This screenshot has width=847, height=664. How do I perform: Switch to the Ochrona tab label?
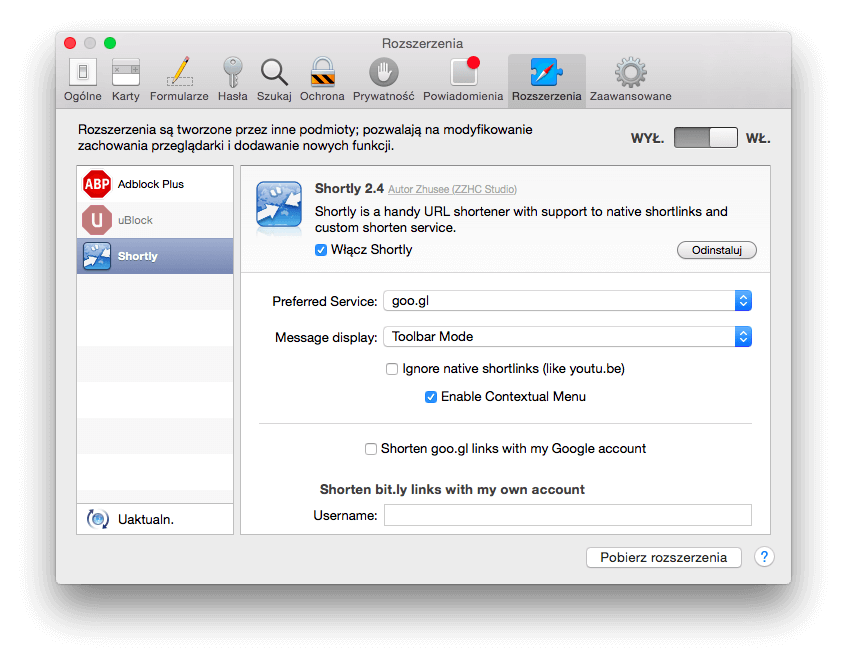pyautogui.click(x=322, y=96)
